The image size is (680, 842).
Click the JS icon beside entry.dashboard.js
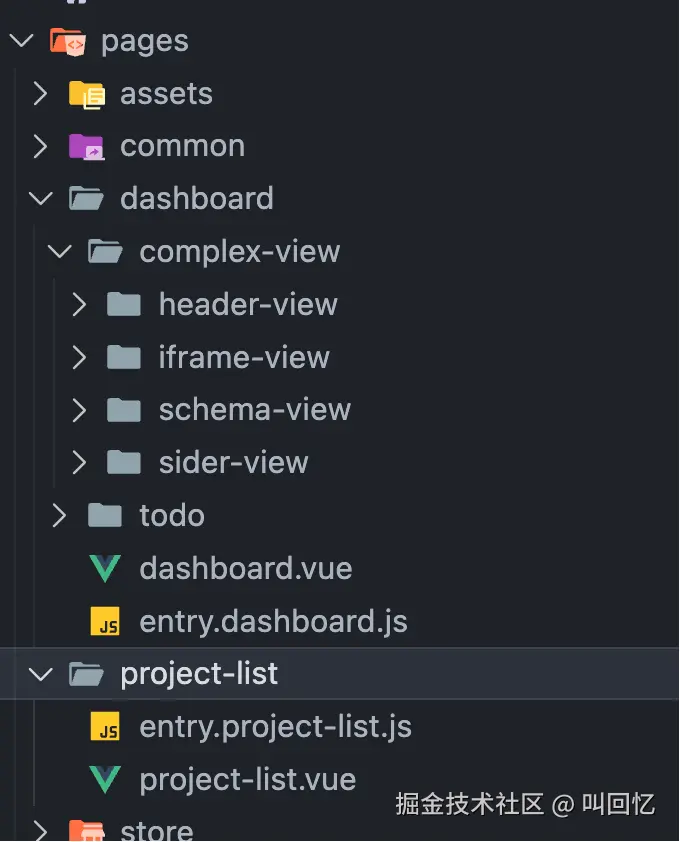(x=105, y=622)
